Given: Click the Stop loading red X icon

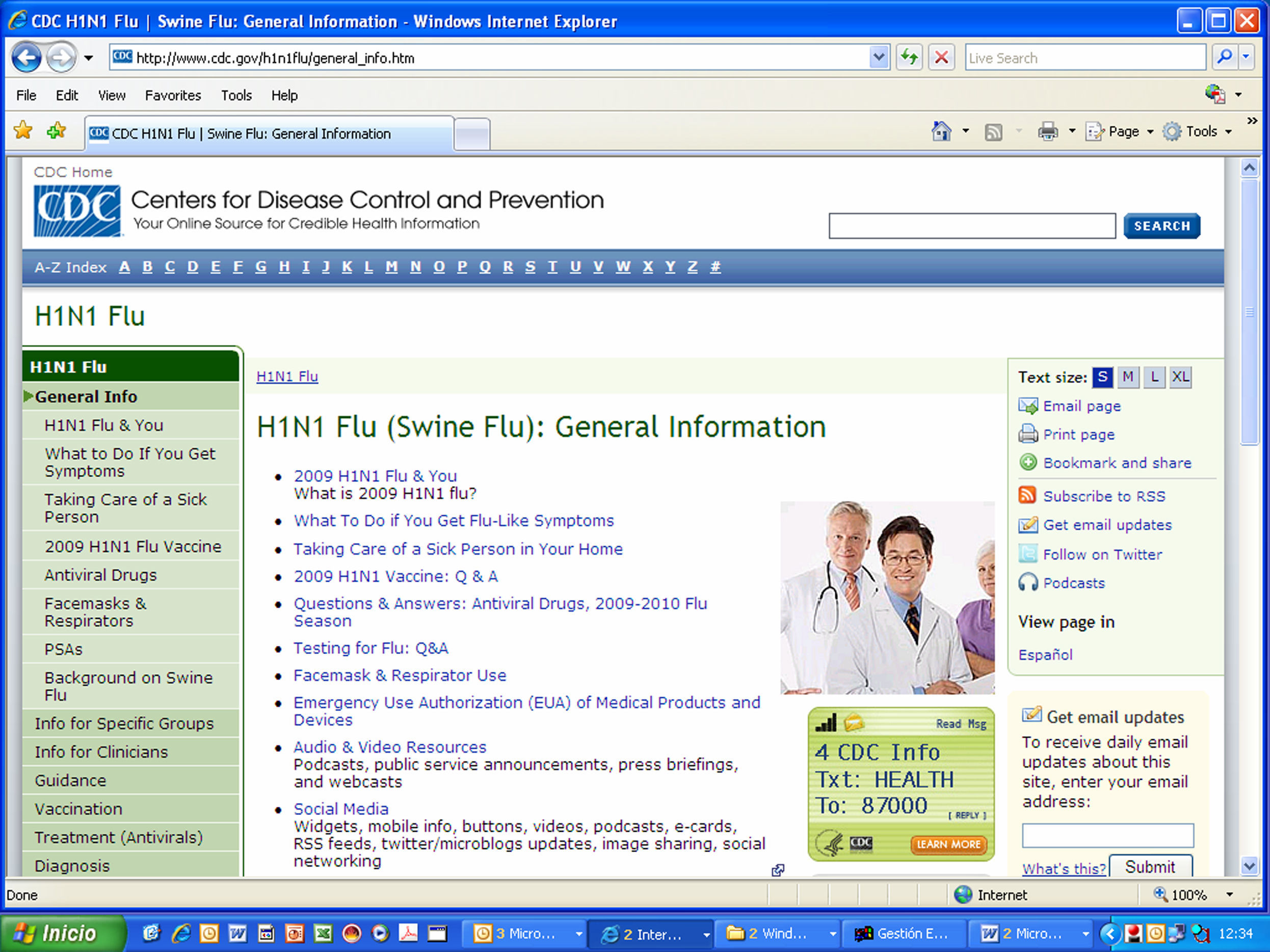Looking at the screenshot, I should (942, 58).
